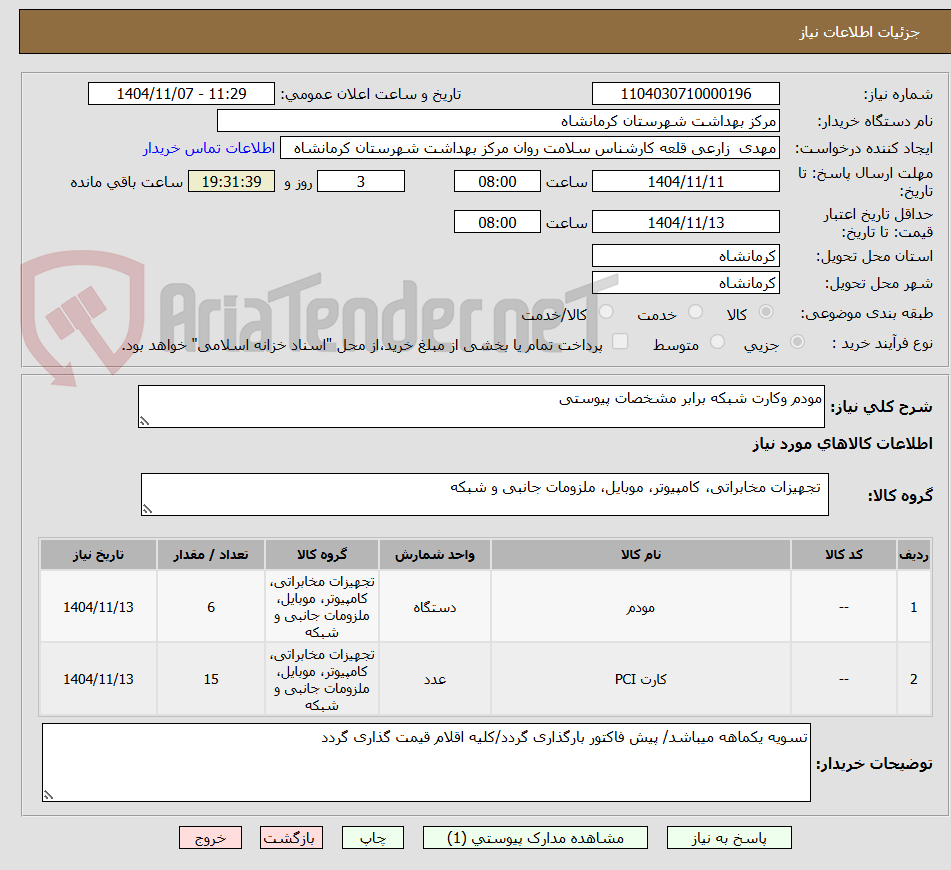The image size is (951, 870).
Task: Click the شماره نیاز field 1104030710000196
Action: click(685, 94)
